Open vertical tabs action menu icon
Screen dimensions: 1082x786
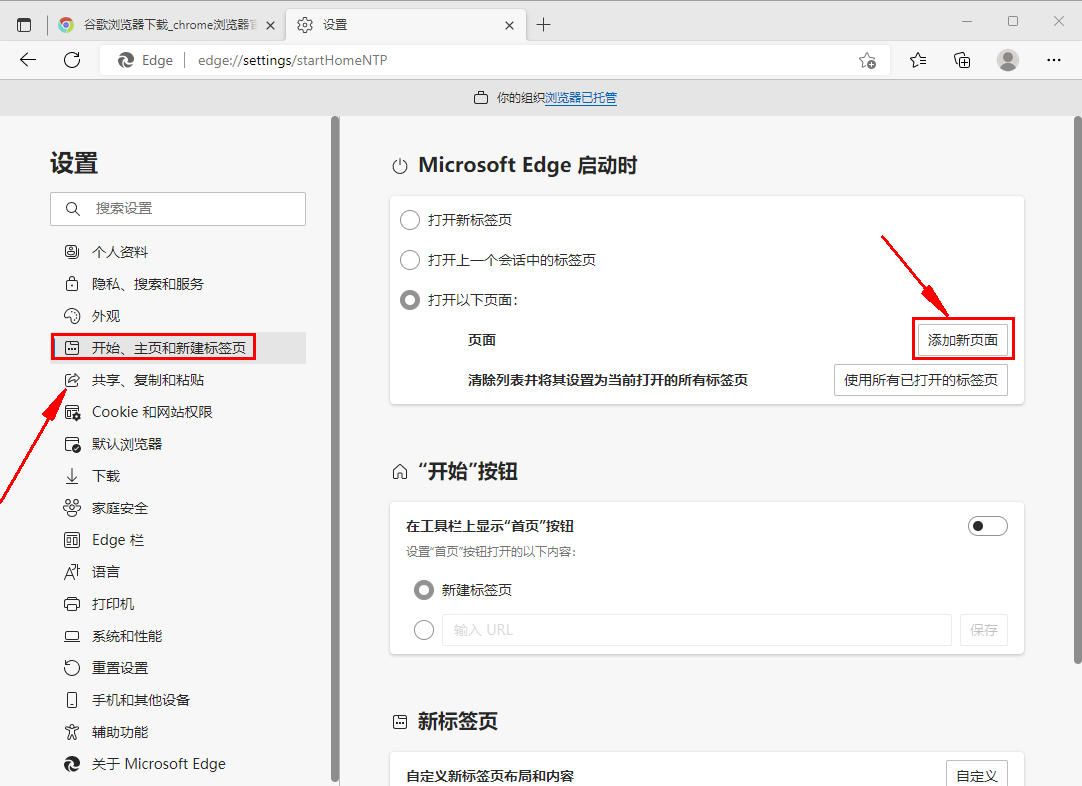click(x=24, y=25)
